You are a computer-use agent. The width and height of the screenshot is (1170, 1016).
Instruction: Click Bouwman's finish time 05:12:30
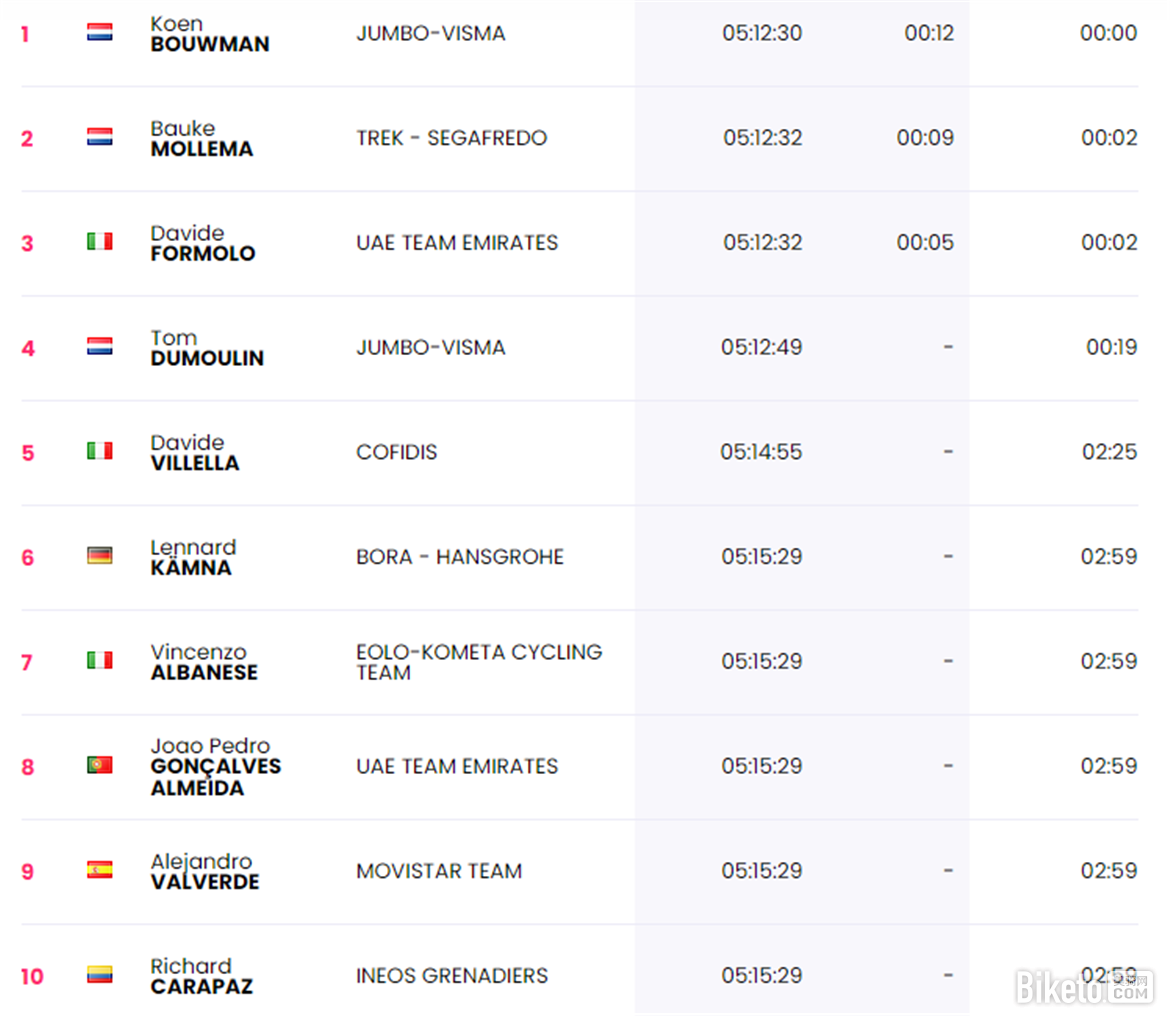click(x=762, y=33)
